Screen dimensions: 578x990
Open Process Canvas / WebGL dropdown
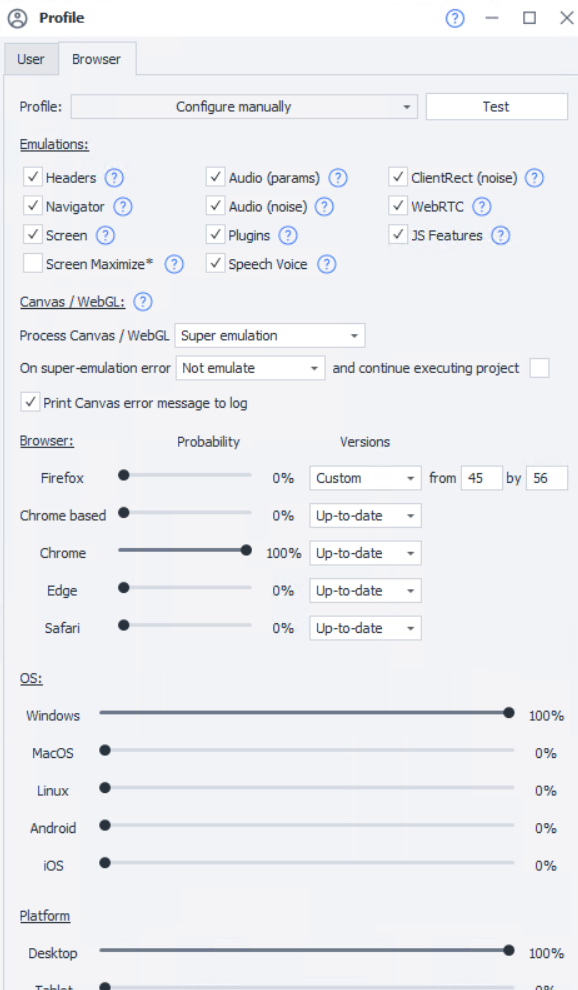point(270,336)
